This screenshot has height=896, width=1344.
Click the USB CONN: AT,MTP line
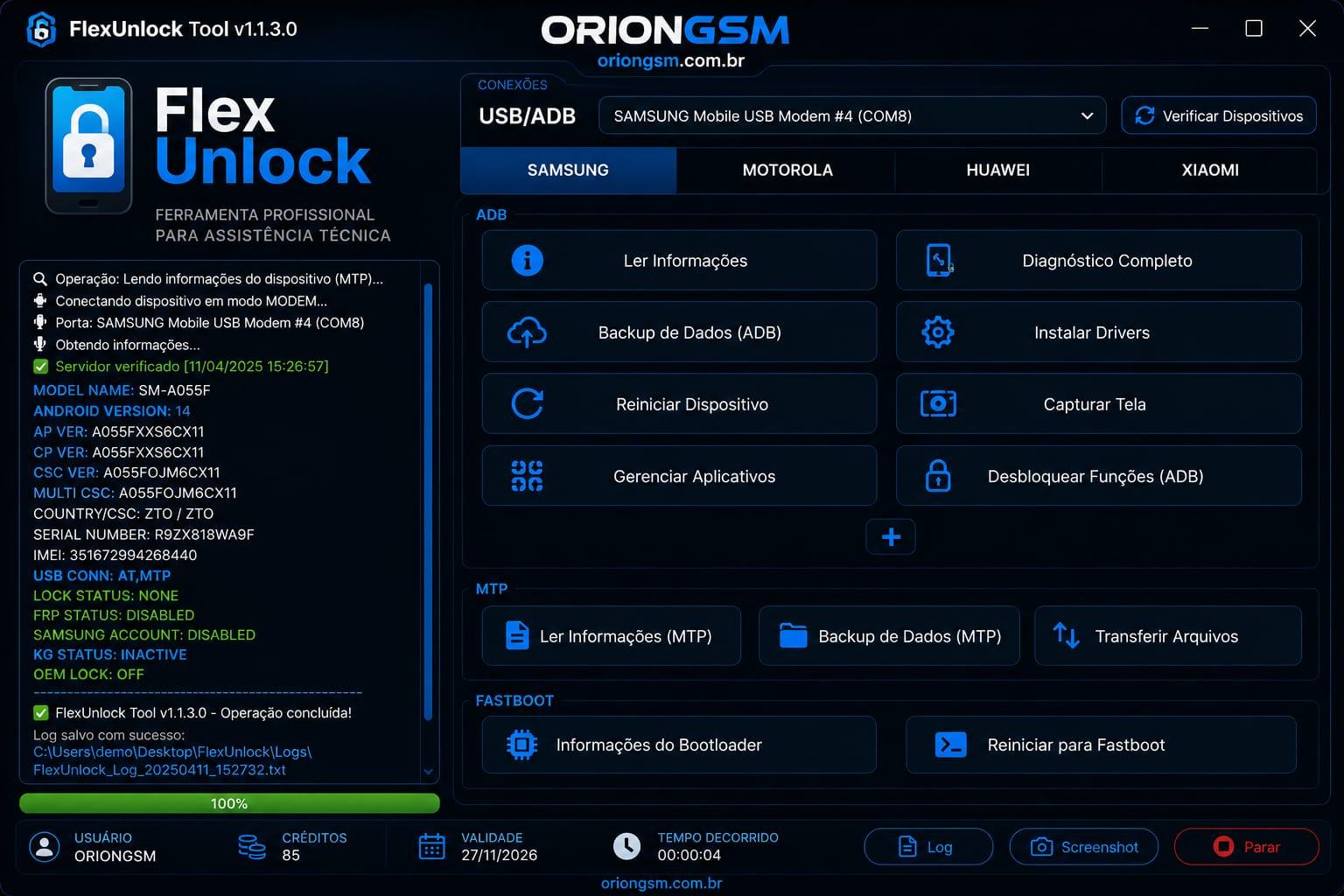coord(101,576)
